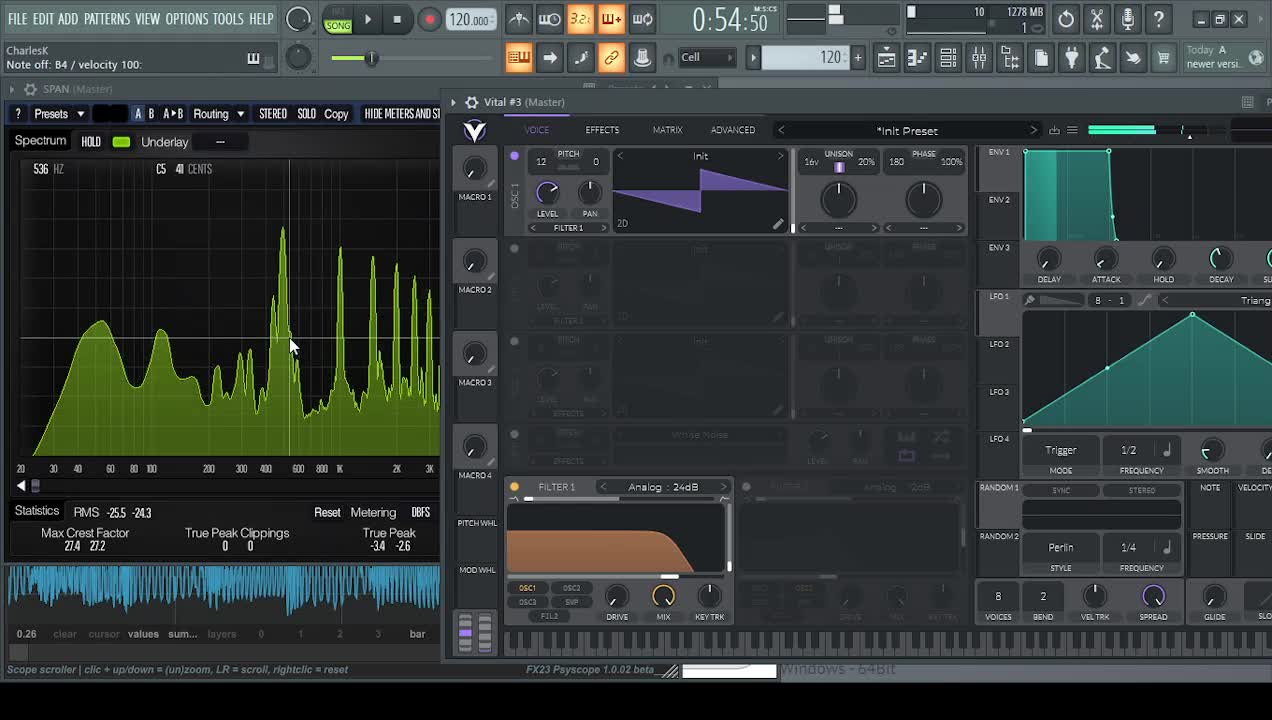
Task: Open the plugin picker plug icon
Action: (x=1071, y=58)
